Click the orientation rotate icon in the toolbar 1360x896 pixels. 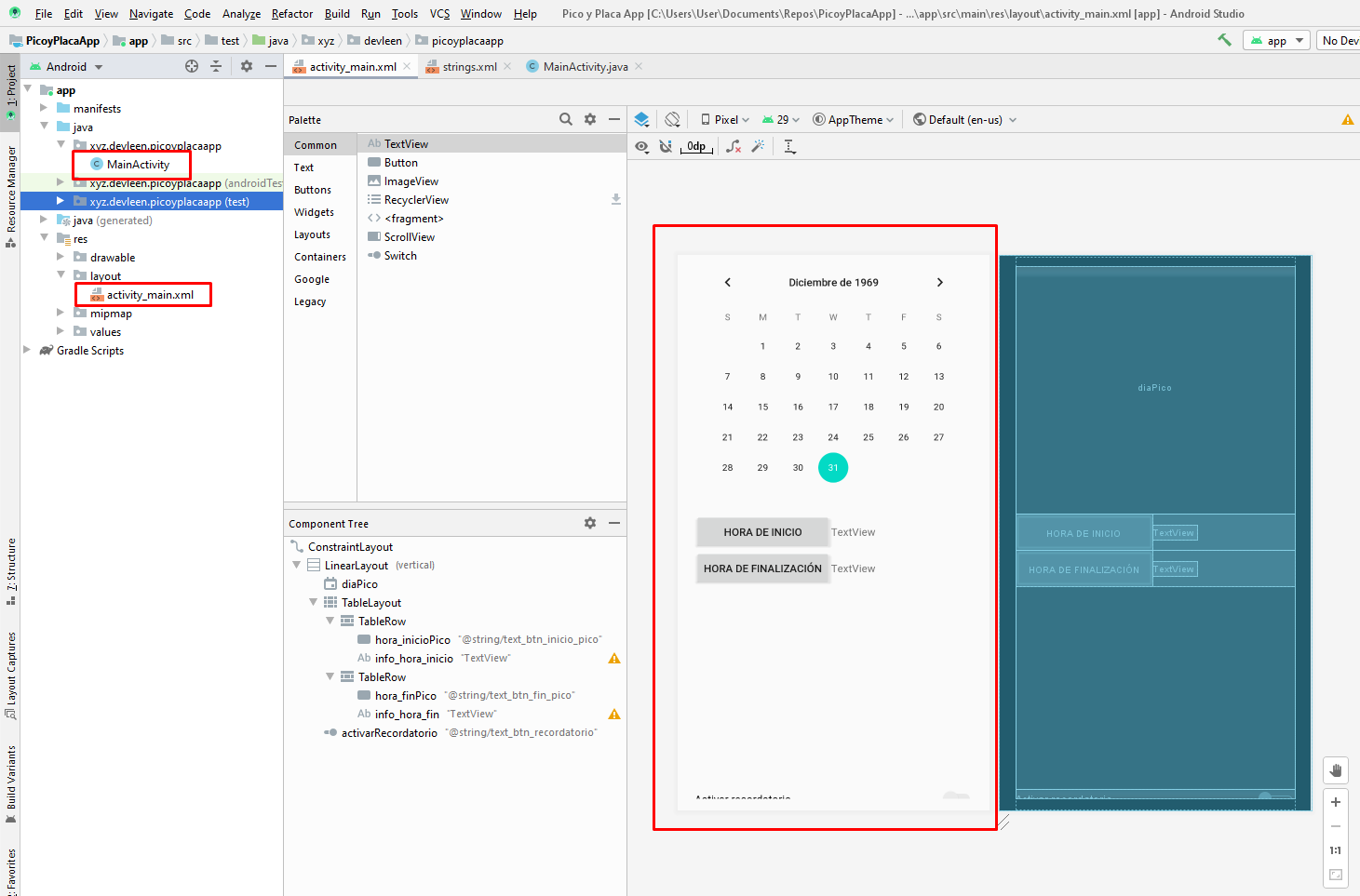click(672, 119)
